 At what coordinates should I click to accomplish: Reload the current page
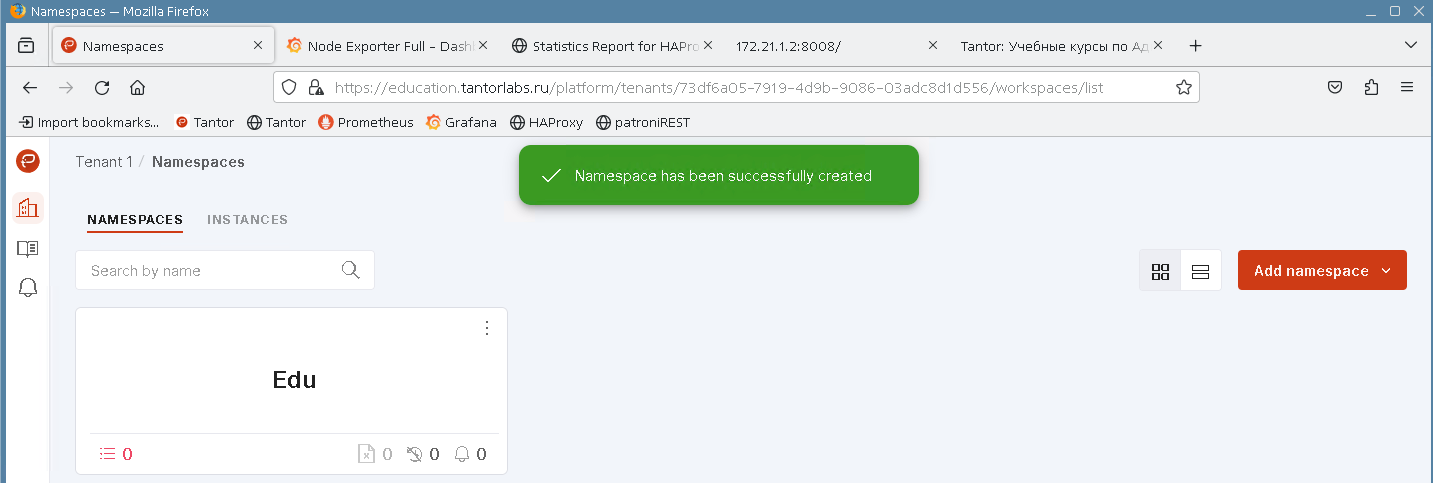tap(102, 87)
